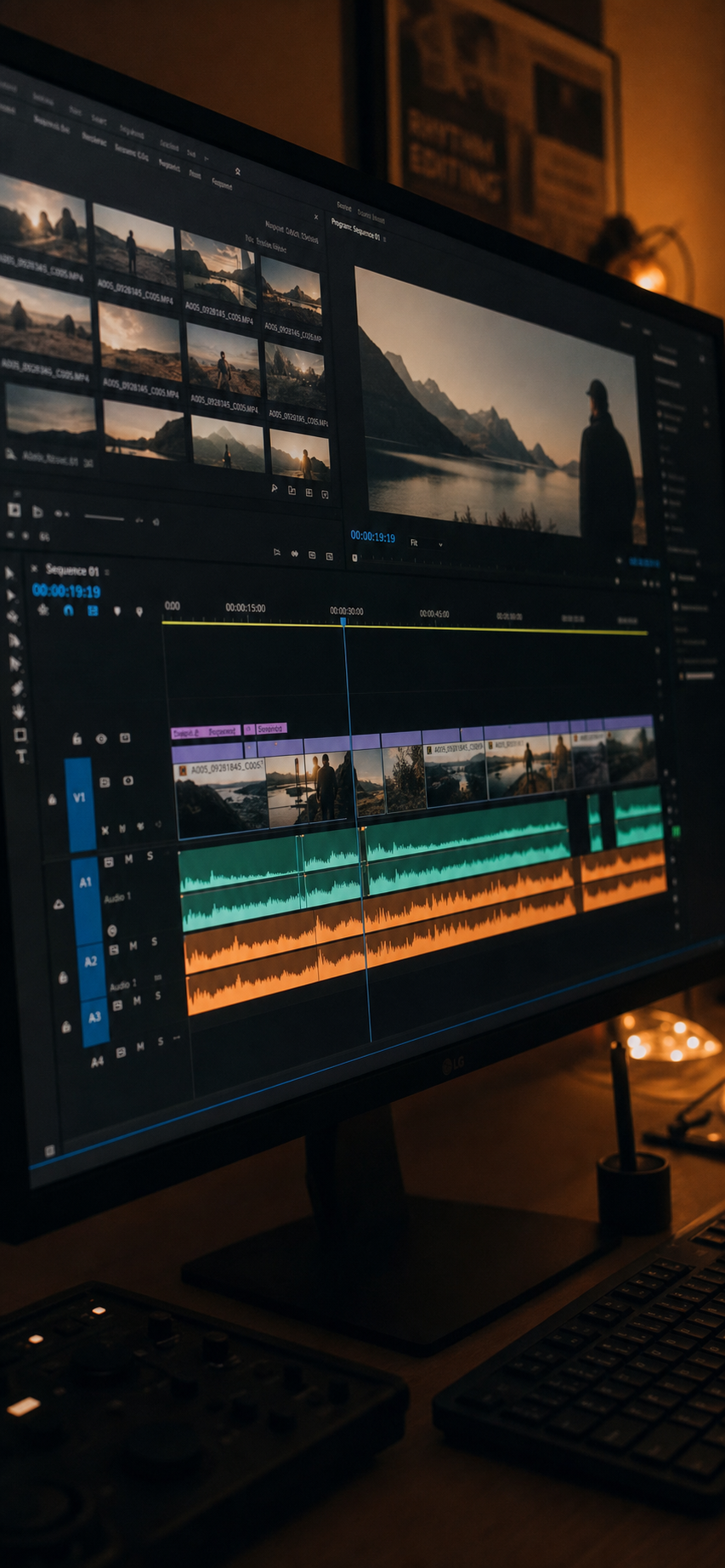This screenshot has height=1568, width=725.
Task: Click the pin icon right of marker icon
Action: coord(139,611)
